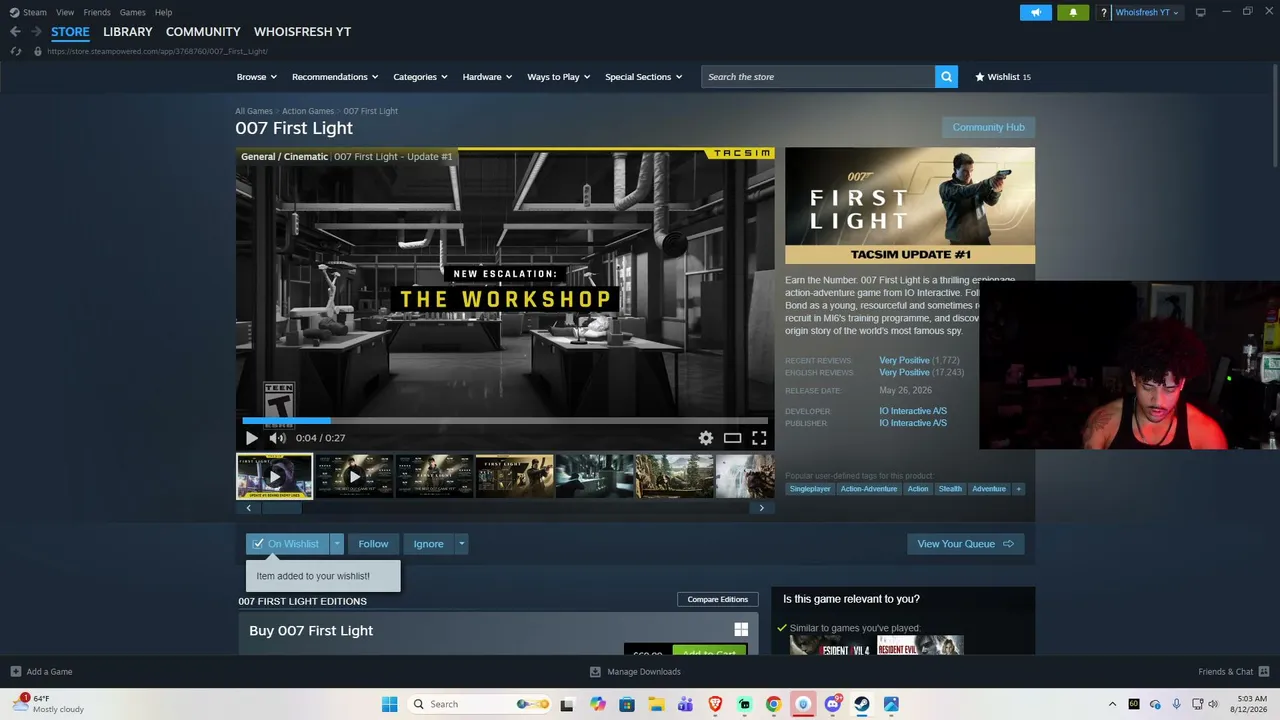
Task: Open the Categories dropdown
Action: [x=420, y=77]
